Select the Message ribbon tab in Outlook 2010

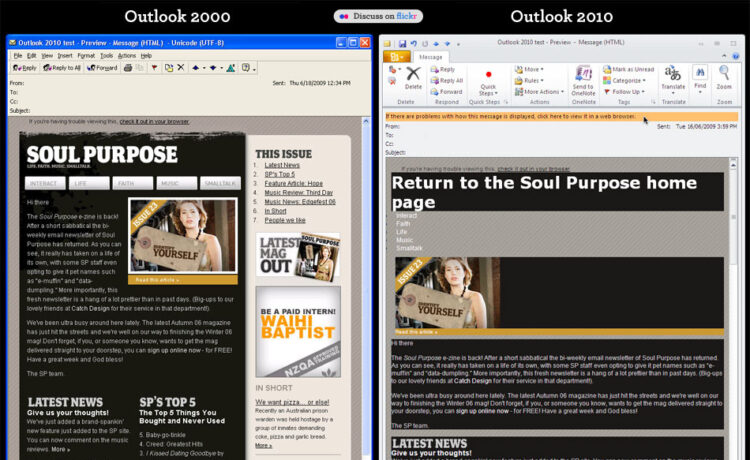[x=430, y=57]
